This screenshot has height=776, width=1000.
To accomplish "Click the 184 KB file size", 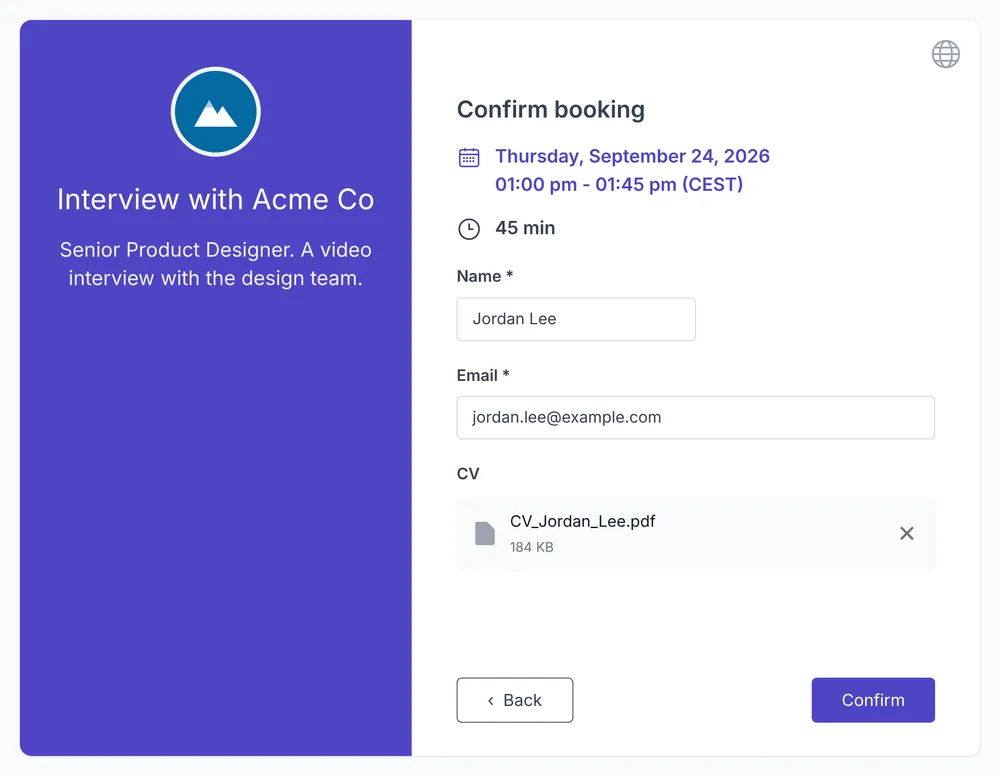I will coord(531,547).
